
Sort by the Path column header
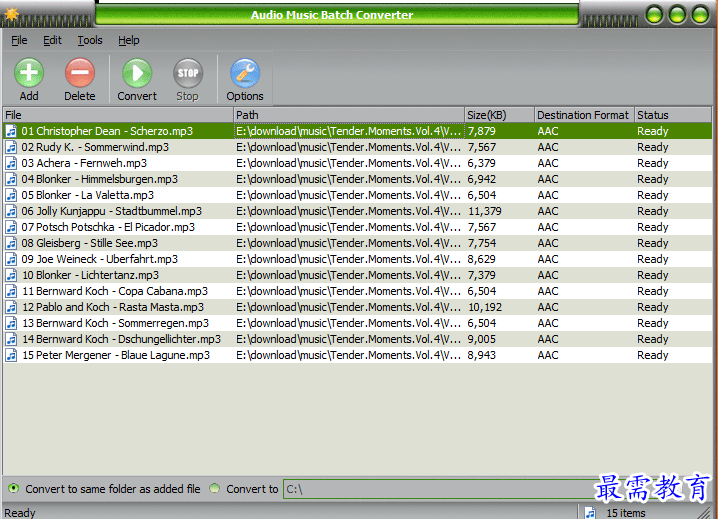click(349, 115)
